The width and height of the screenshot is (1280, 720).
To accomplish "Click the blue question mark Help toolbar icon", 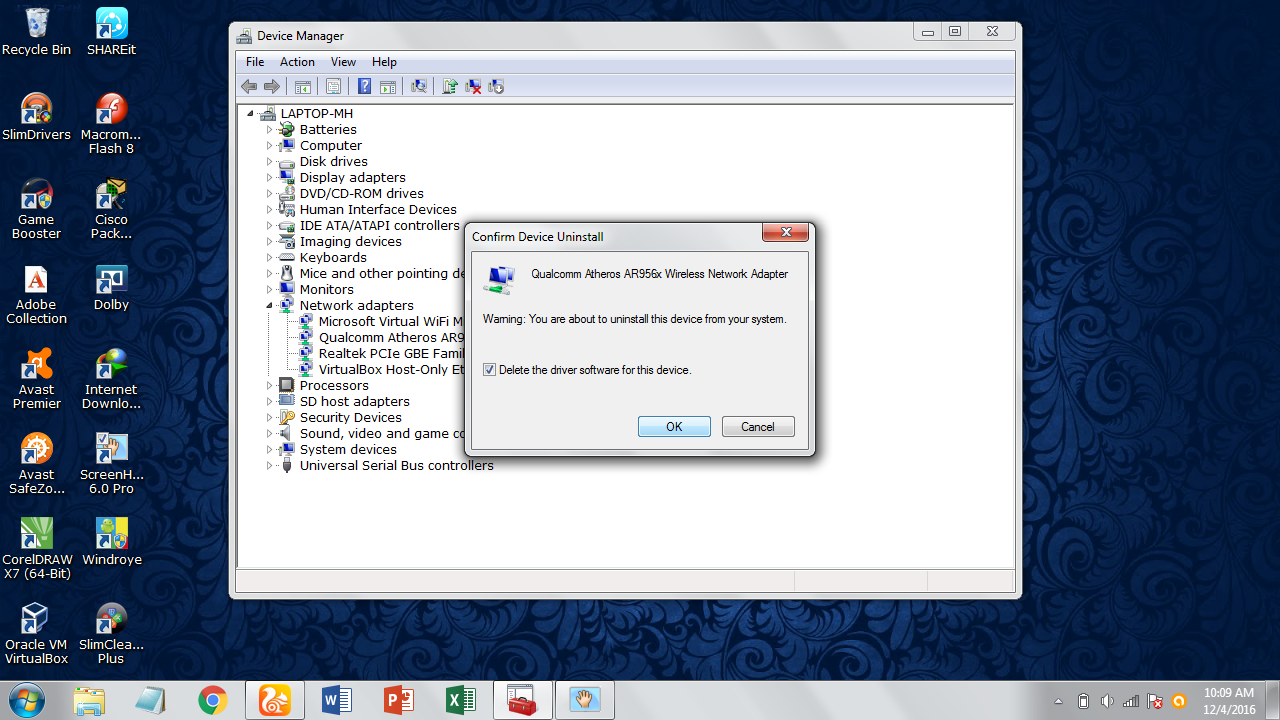I will click(x=365, y=87).
